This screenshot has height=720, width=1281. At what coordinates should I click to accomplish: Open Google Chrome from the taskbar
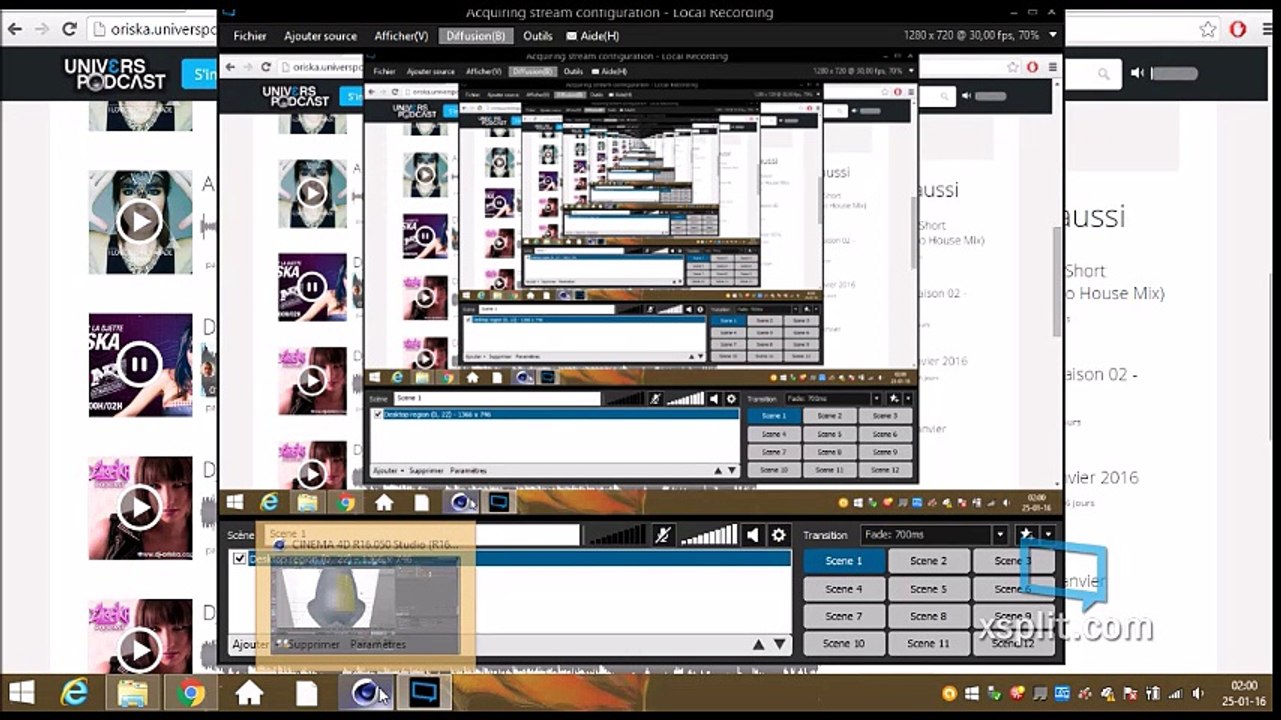click(190, 692)
